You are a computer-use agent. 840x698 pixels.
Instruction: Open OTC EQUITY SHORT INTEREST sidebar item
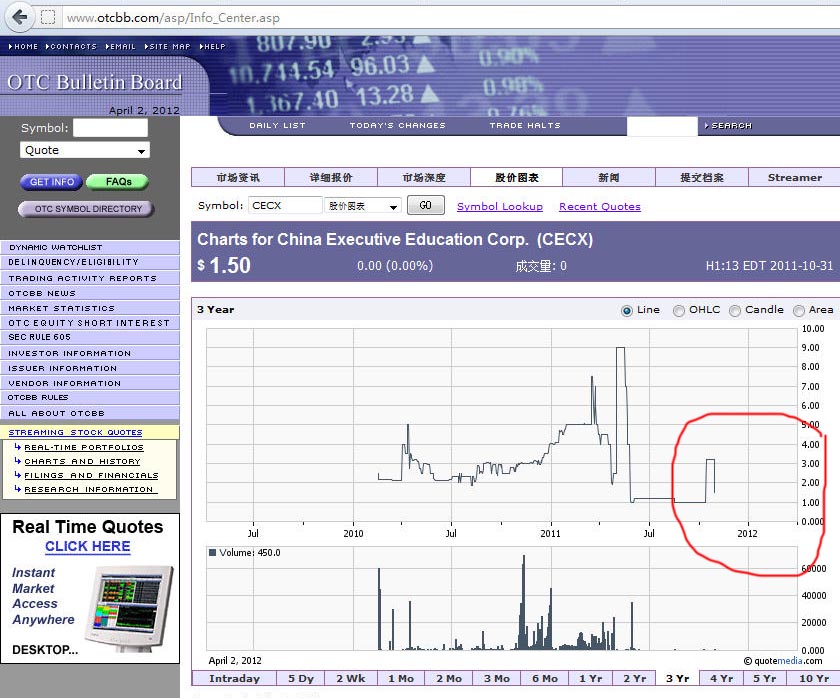[90, 323]
